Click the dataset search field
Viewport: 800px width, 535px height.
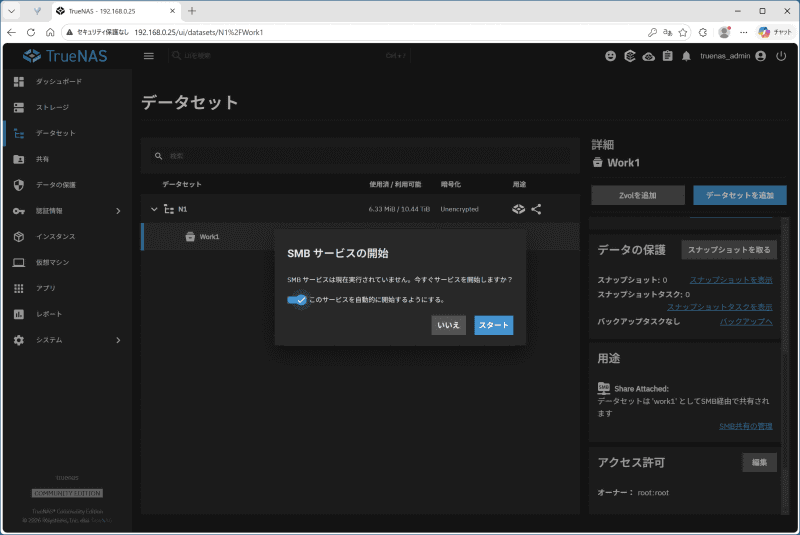(360, 156)
